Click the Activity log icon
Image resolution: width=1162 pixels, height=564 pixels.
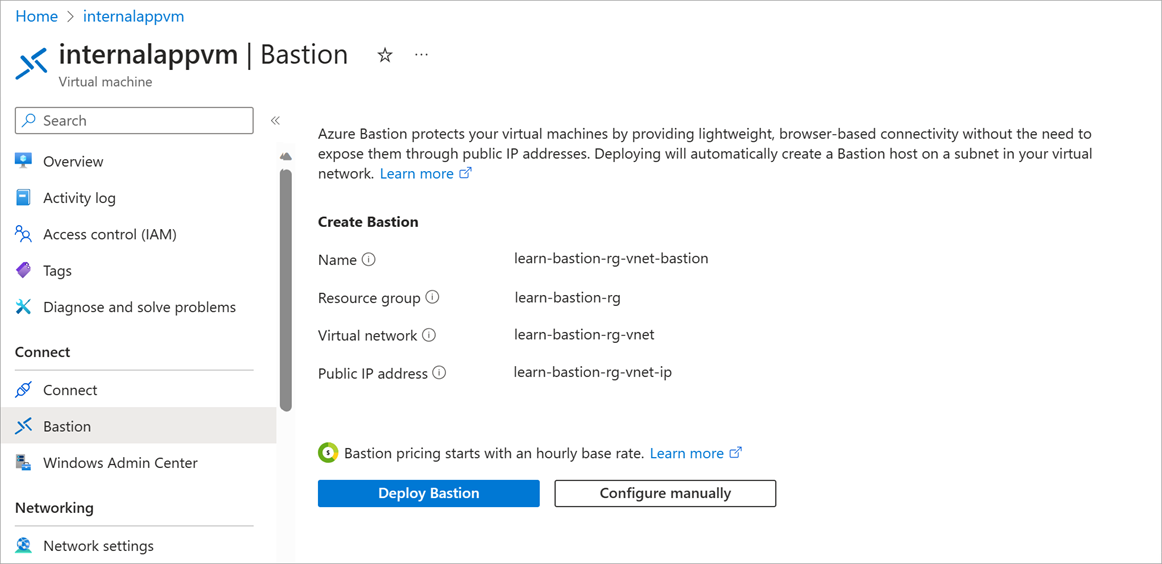click(24, 198)
